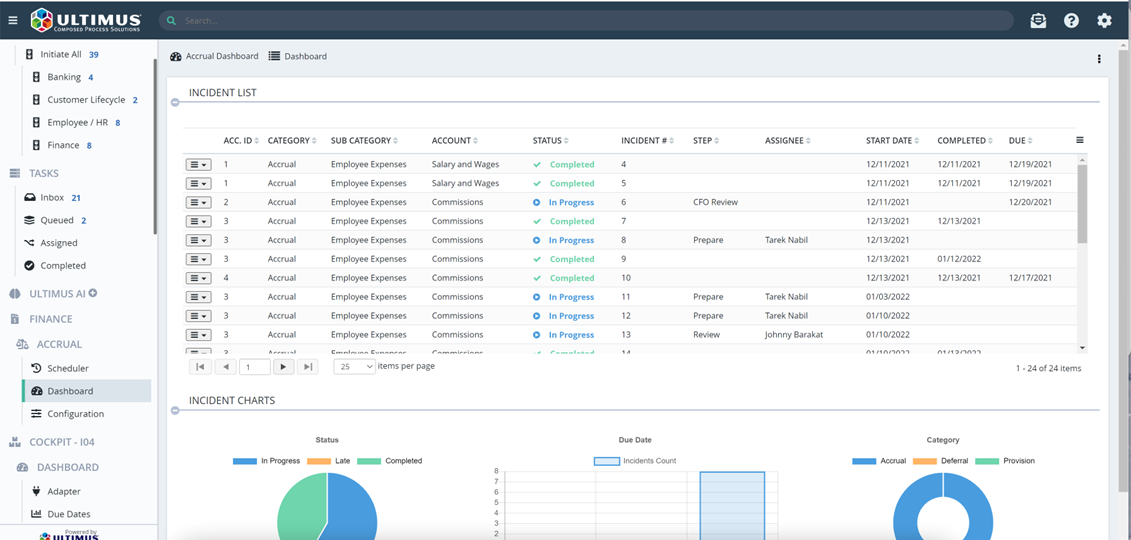Open the vertical three-dot options menu
This screenshot has height=540, width=1131.
1099,59
